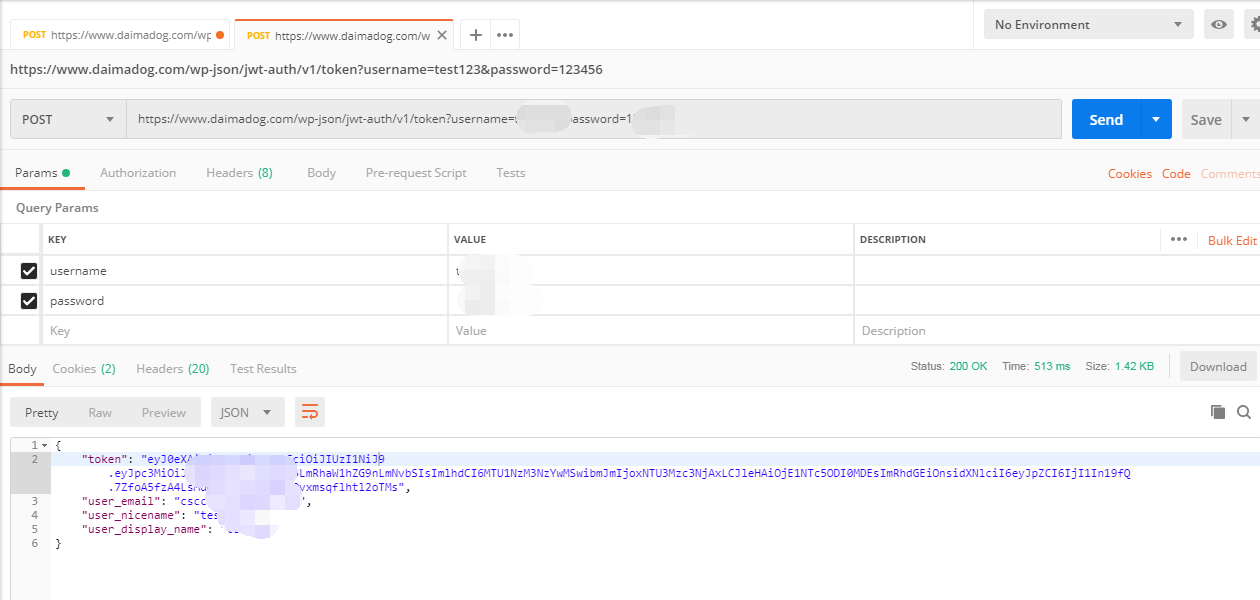Screen dimensions: 1260x600
Task: Open the Comments link
Action: pos(1230,174)
